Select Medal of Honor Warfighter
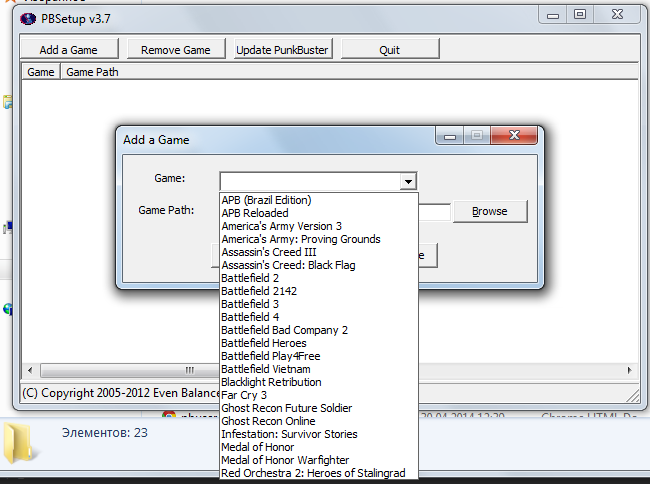The width and height of the screenshot is (650, 484). tap(319, 460)
